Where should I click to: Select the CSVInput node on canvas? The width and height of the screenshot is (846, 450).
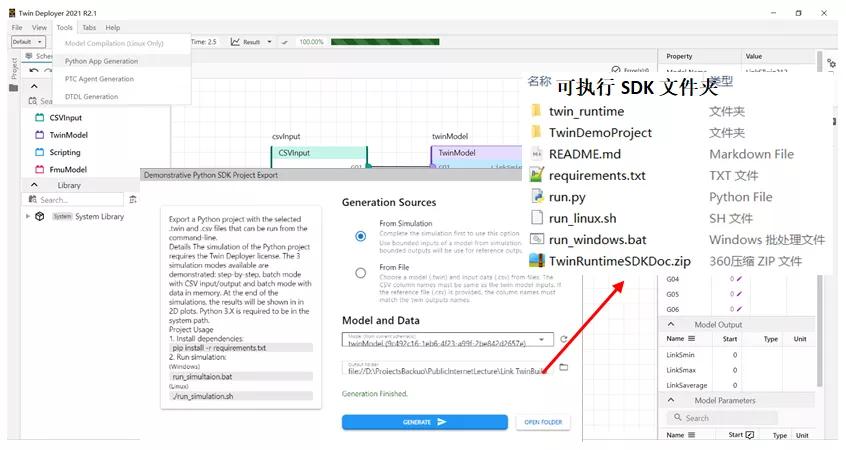[x=319, y=155]
